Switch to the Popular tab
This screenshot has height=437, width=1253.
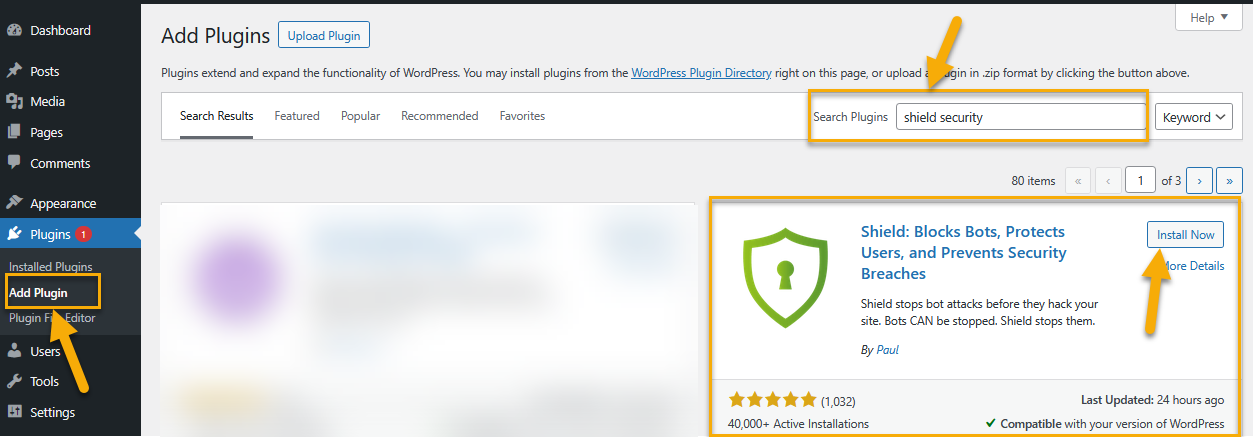(360, 116)
